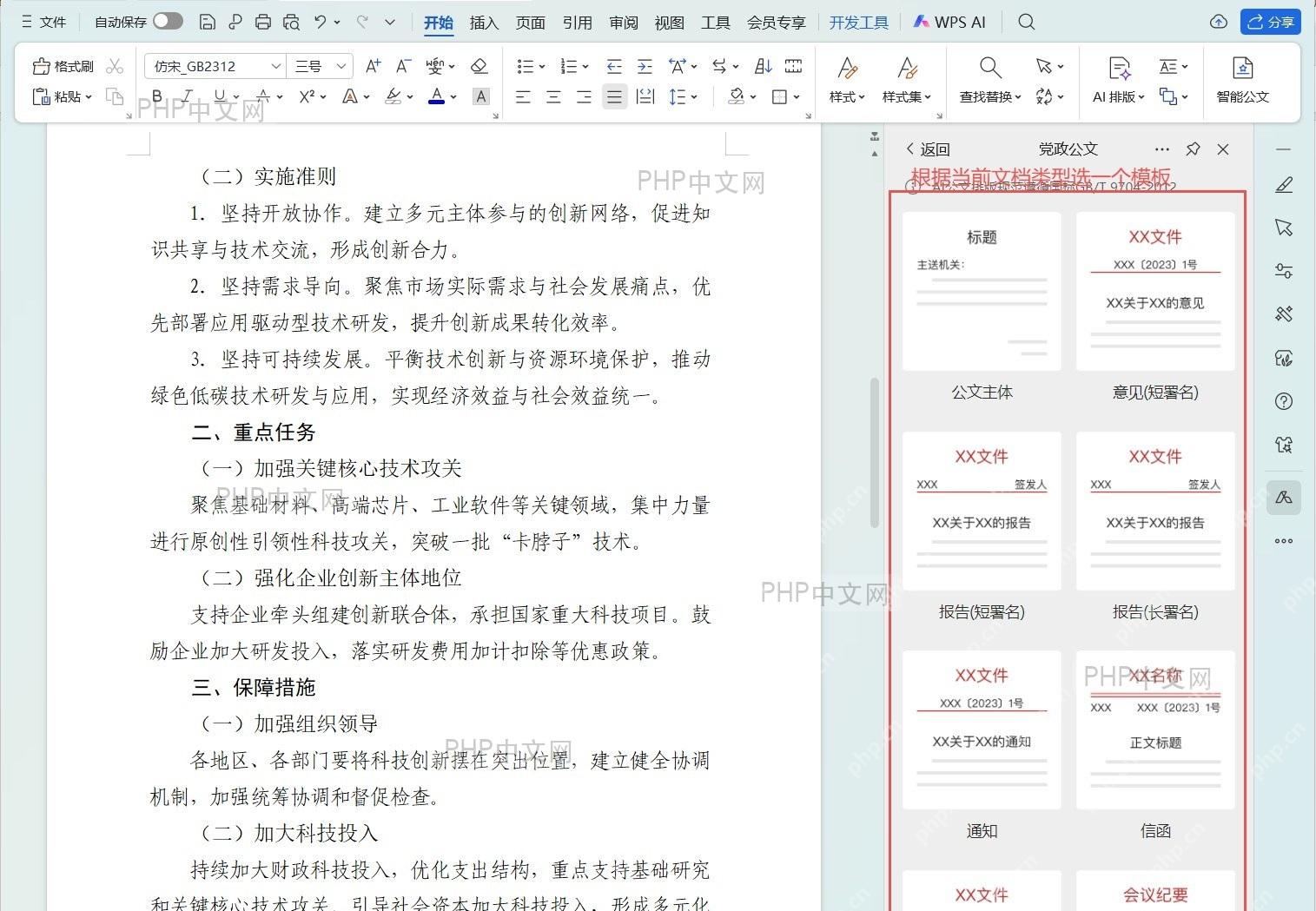Image resolution: width=1316 pixels, height=911 pixels.
Task: Align text left
Action: (x=523, y=96)
